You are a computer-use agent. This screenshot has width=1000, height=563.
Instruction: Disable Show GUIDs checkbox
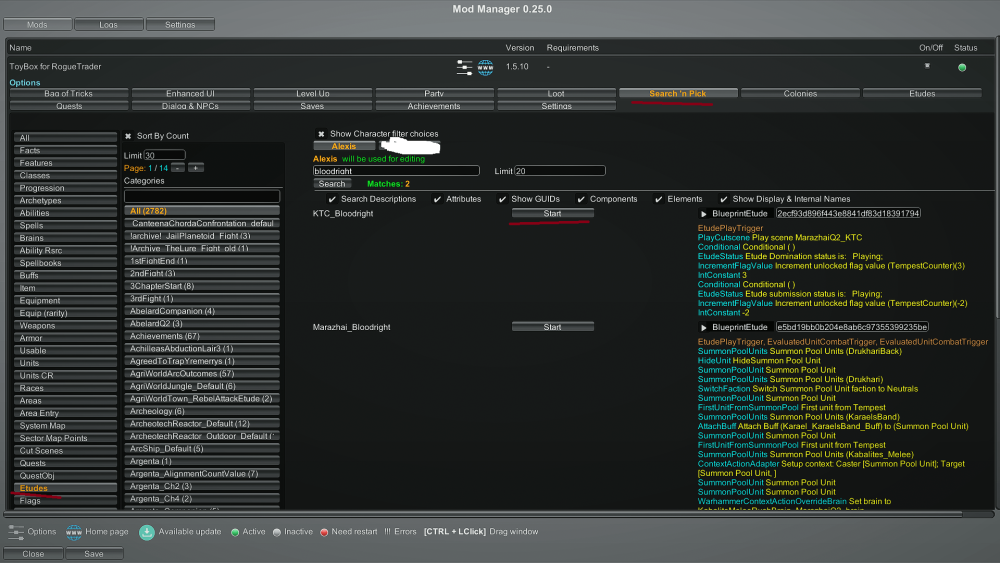(x=500, y=199)
